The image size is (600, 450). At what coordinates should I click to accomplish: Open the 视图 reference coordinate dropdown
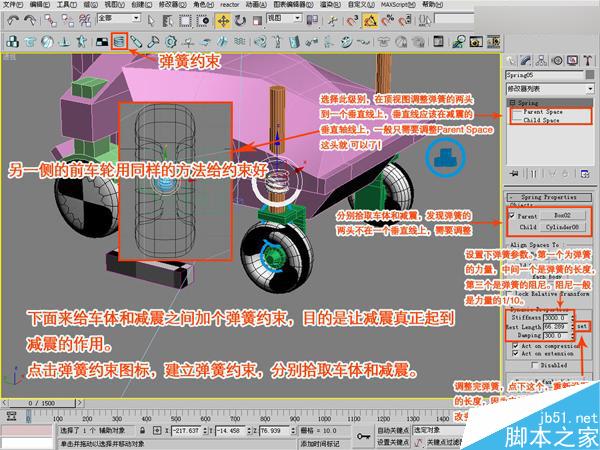click(284, 18)
